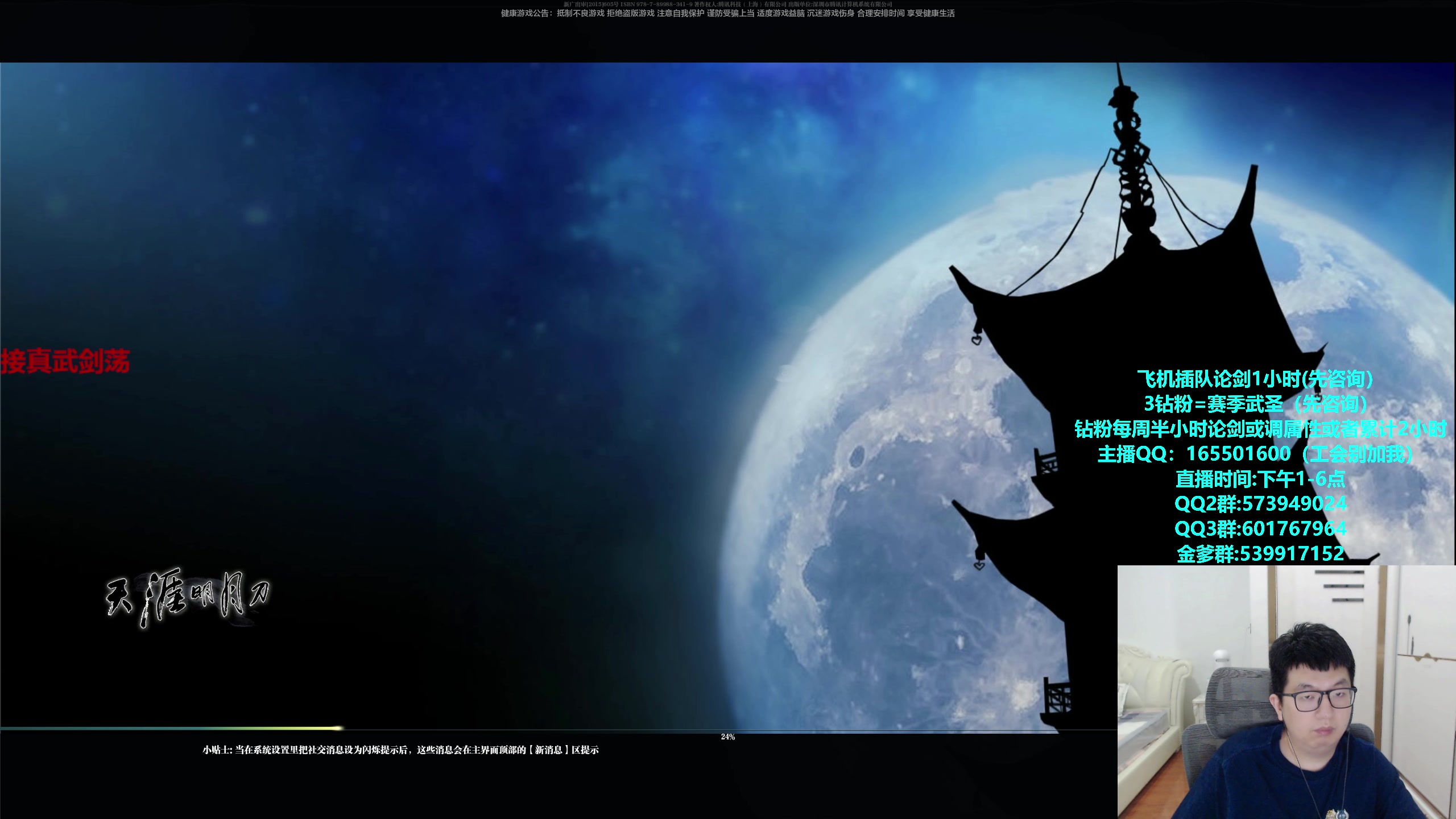Image resolution: width=1456 pixels, height=819 pixels.
Task: Click the 主播QQ: 165501600 text
Action: click(1255, 454)
